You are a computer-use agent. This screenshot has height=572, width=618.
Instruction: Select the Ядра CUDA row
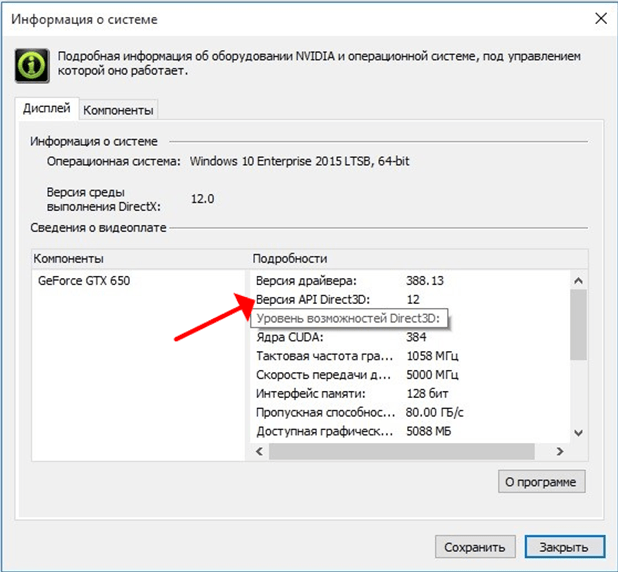tap(410, 337)
